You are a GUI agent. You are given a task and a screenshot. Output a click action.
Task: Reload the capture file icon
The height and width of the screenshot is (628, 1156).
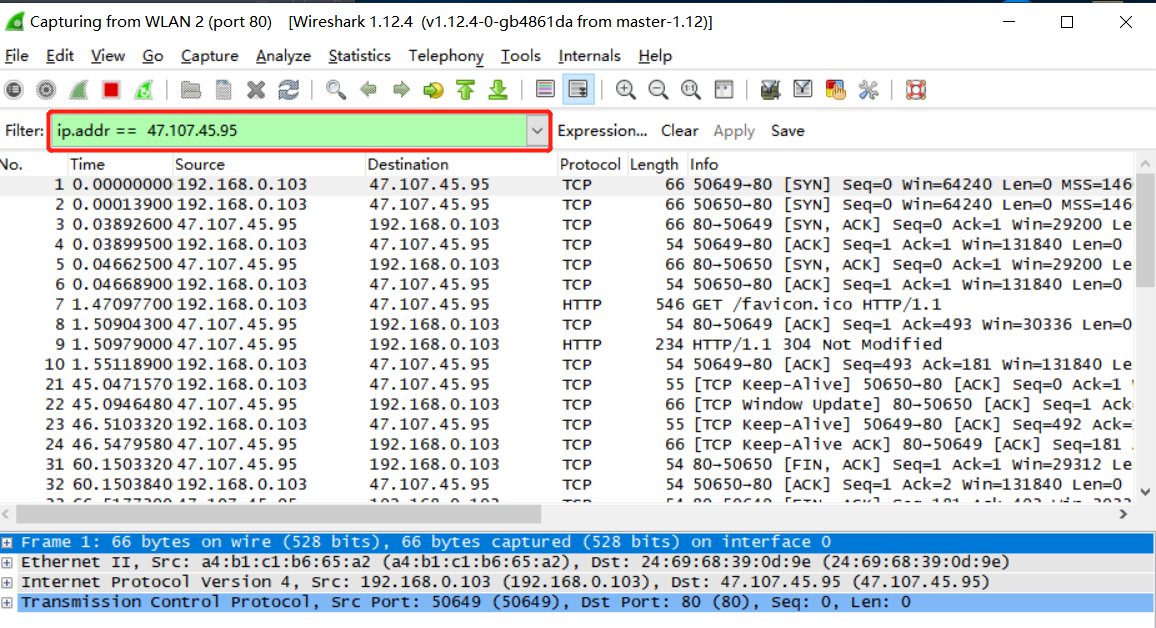point(288,90)
